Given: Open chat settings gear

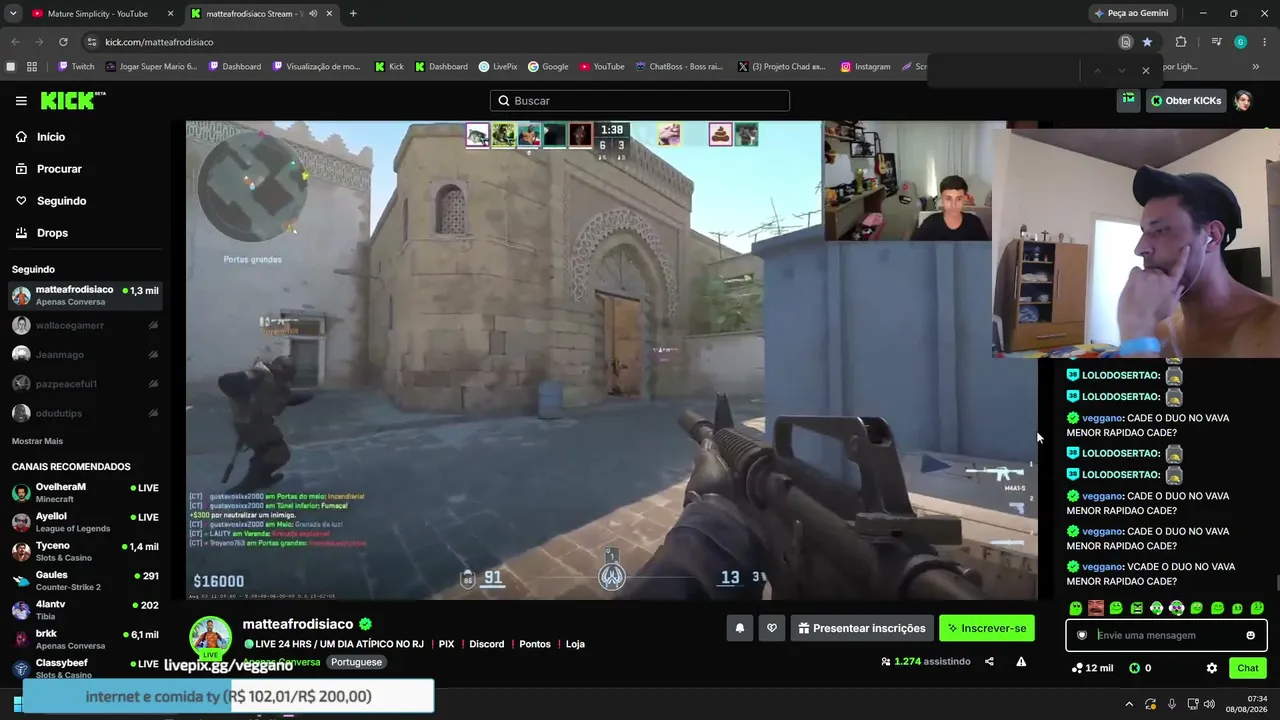Looking at the screenshot, I should click(1212, 668).
